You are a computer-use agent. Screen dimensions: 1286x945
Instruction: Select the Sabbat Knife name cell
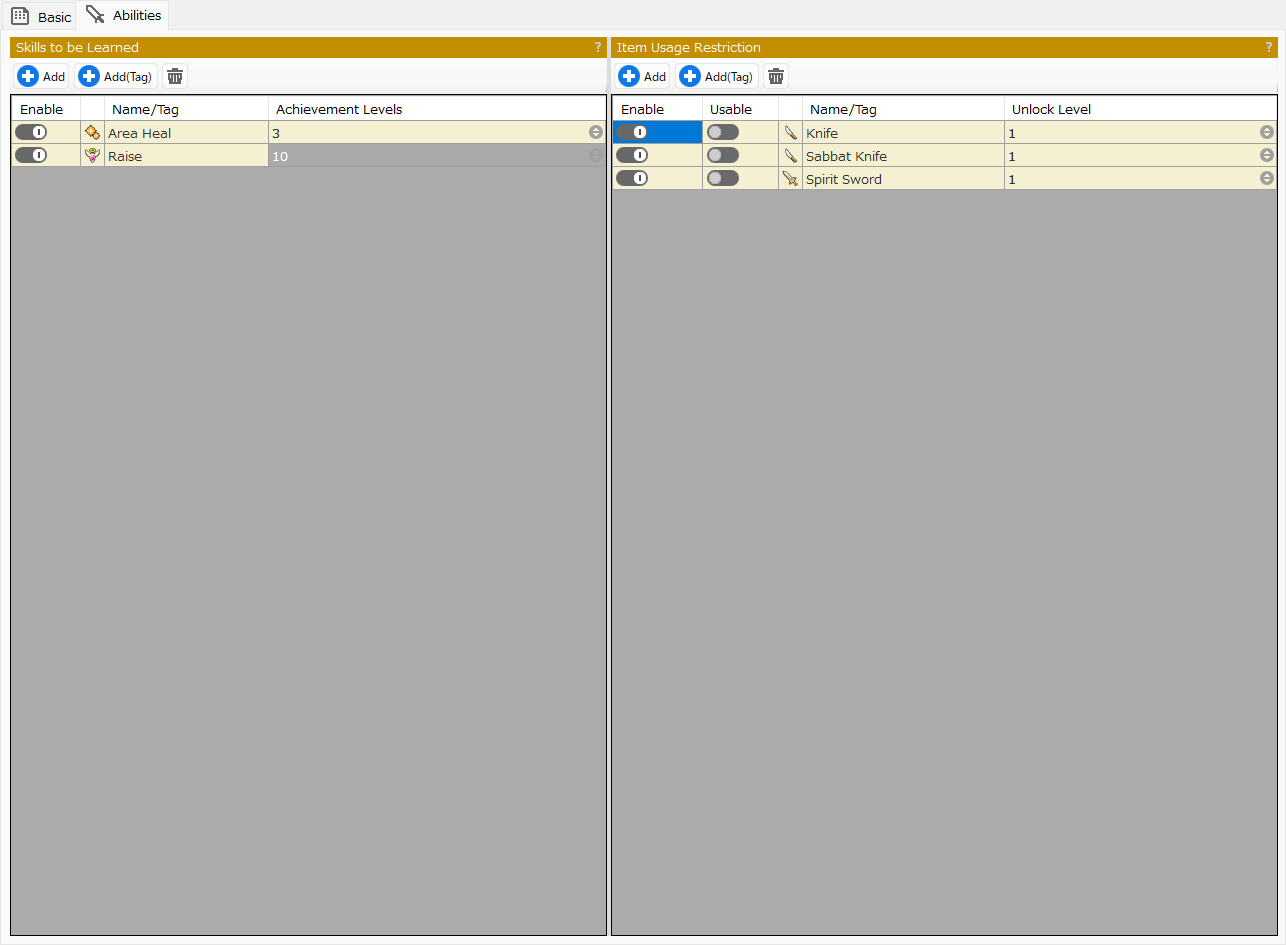pos(902,156)
